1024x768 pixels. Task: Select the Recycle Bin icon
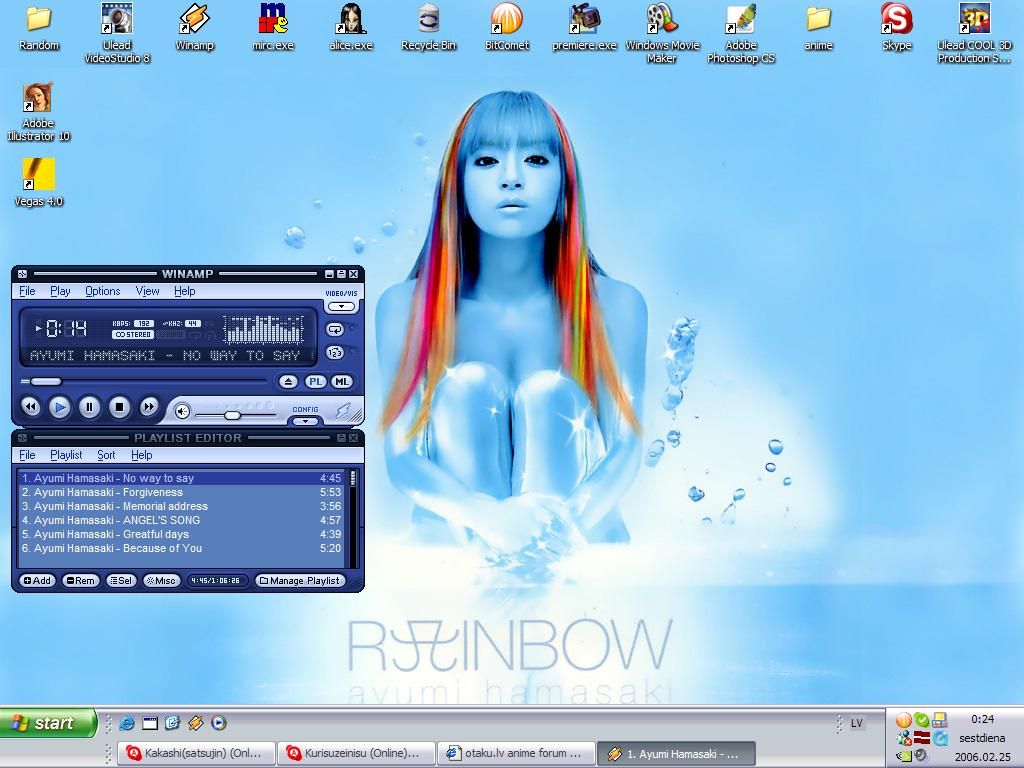[x=428, y=27]
